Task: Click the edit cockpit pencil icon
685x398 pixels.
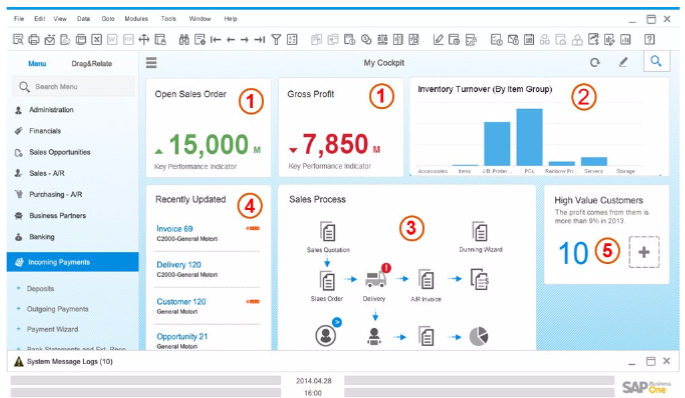Action: [x=623, y=62]
